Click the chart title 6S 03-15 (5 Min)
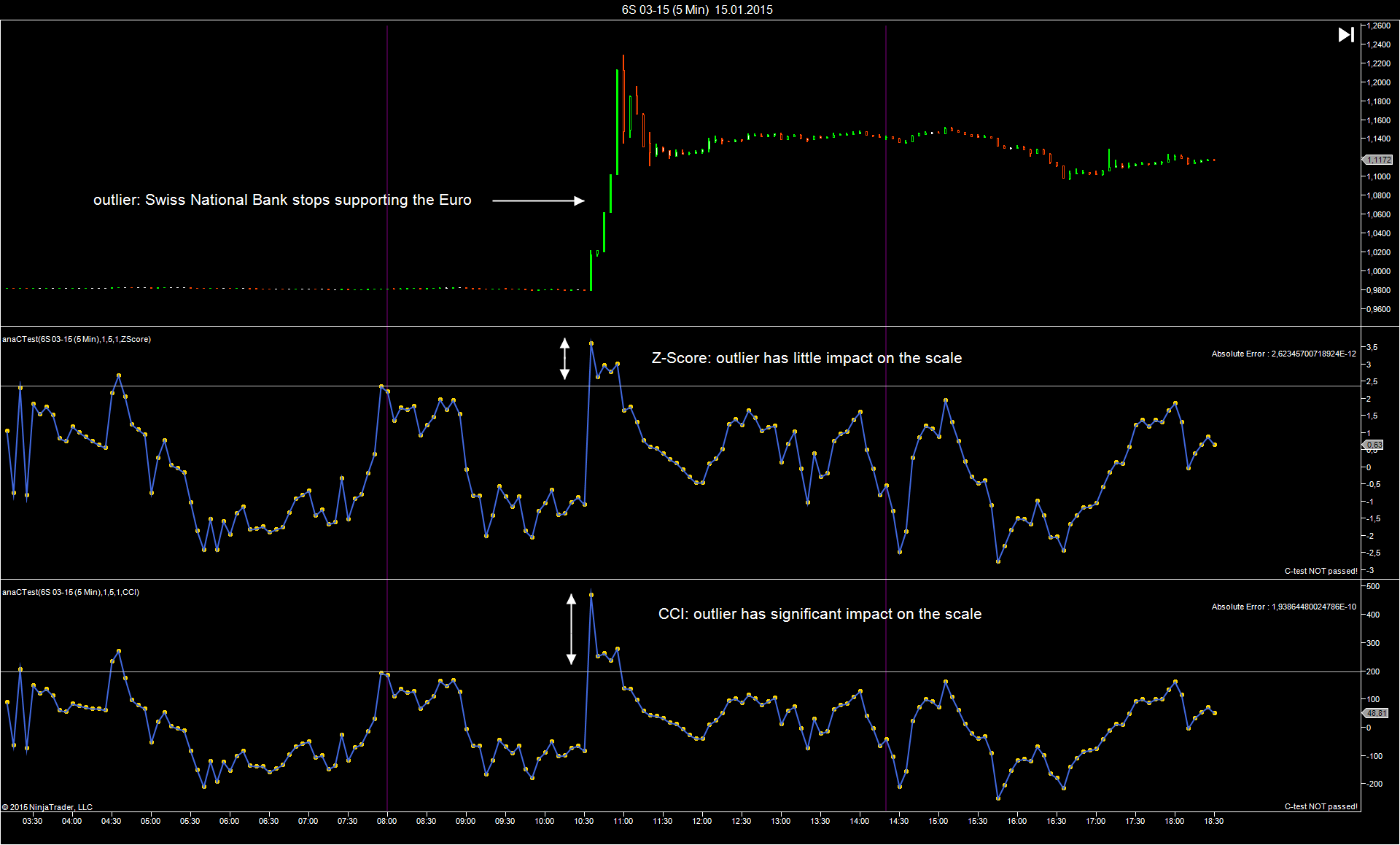1400x845 pixels. click(x=665, y=9)
